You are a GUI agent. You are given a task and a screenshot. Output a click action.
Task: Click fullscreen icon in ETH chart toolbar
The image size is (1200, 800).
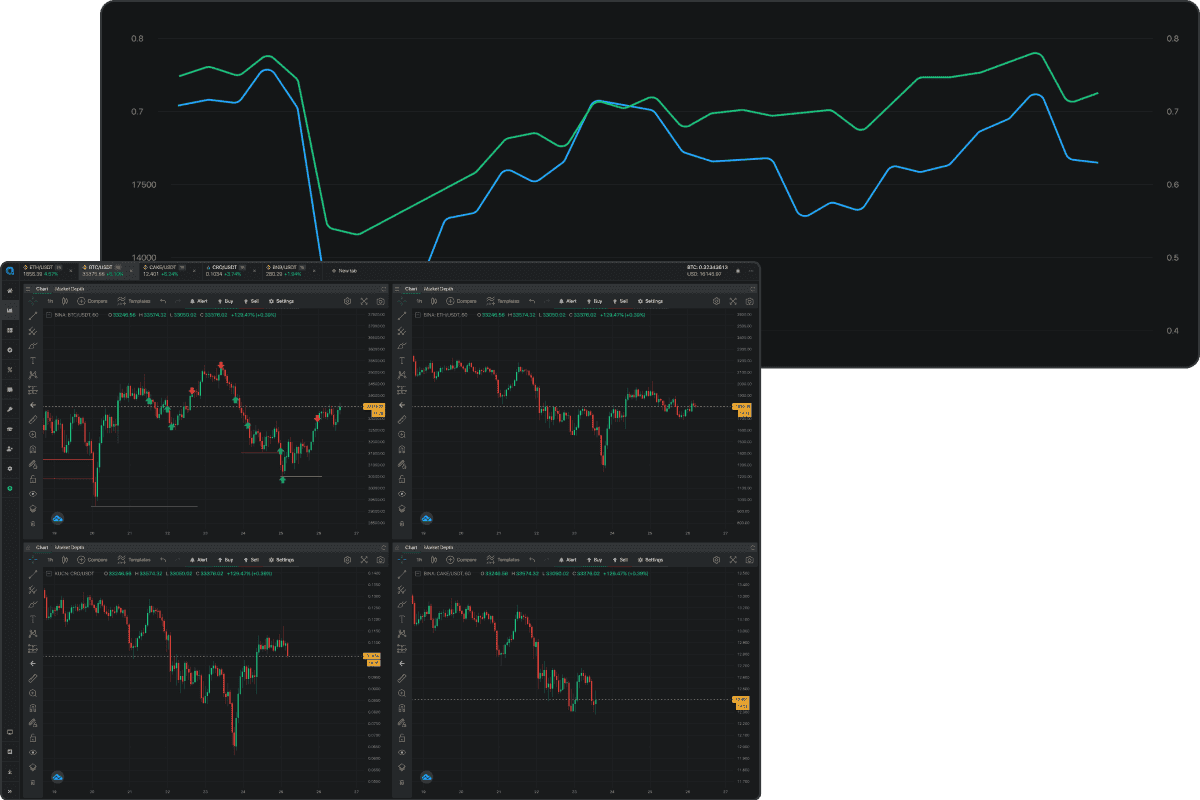tap(732, 300)
